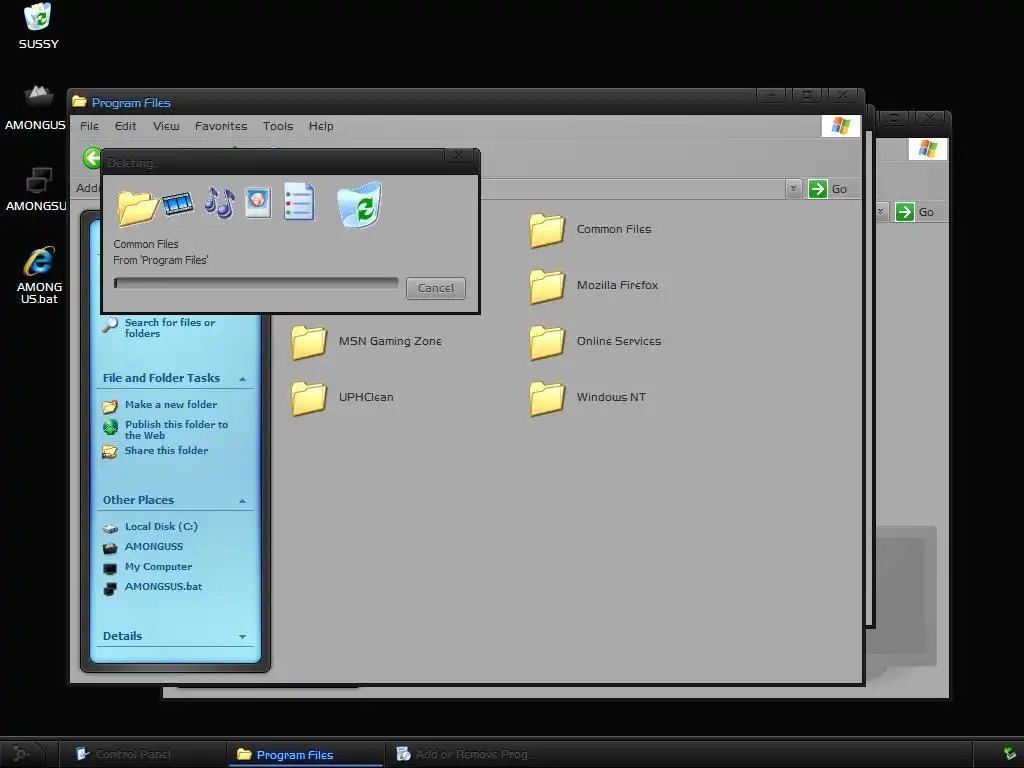Image resolution: width=1024 pixels, height=768 pixels.
Task: Click the system tray network icon
Action: click(1010, 754)
